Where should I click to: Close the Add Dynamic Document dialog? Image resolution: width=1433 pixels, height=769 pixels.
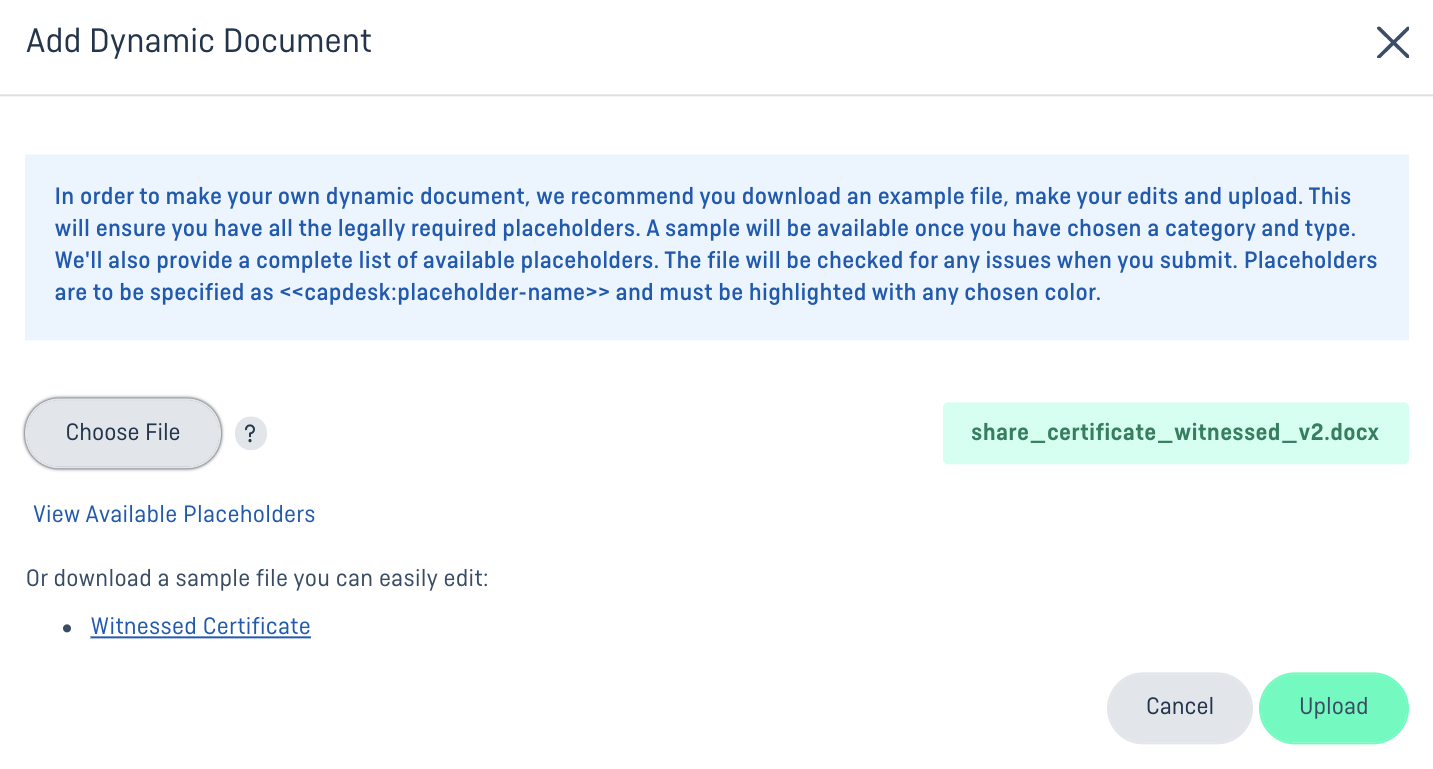point(1393,43)
